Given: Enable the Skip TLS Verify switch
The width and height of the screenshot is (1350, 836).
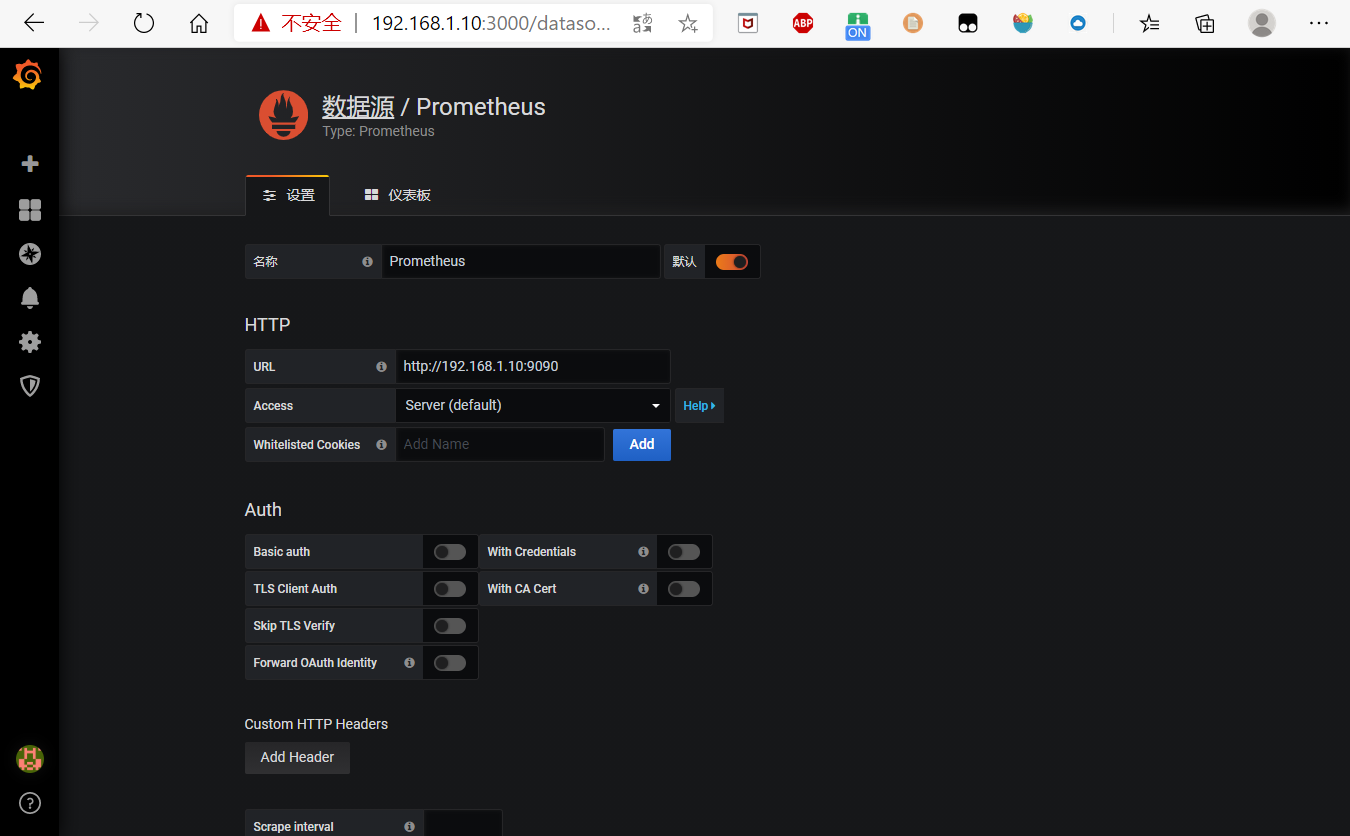Looking at the screenshot, I should pyautogui.click(x=450, y=626).
